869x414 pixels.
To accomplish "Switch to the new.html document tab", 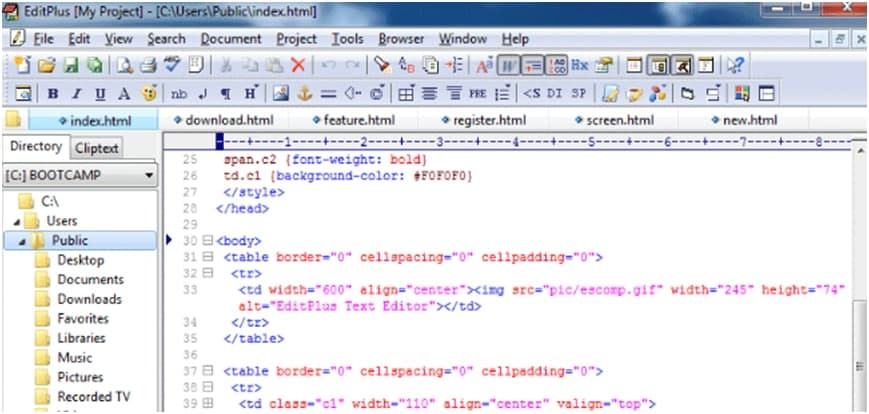I will coord(744,120).
